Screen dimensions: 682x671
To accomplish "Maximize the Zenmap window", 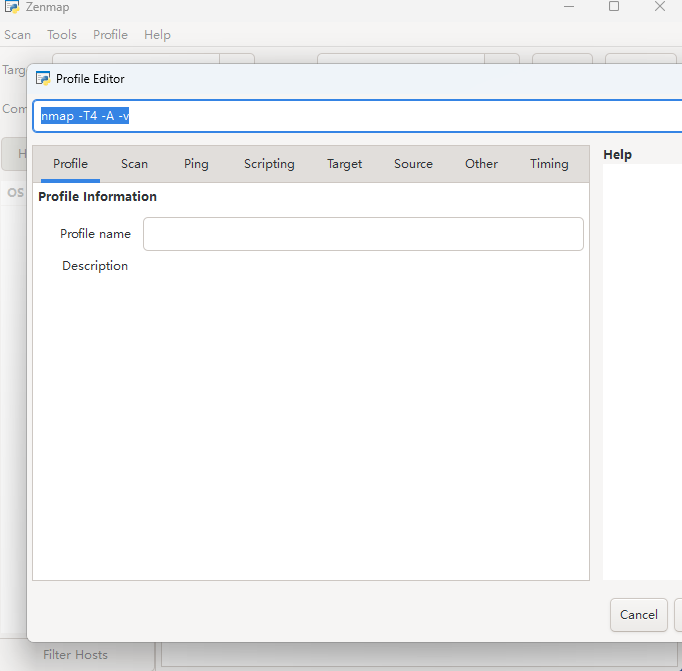I will pos(614,7).
